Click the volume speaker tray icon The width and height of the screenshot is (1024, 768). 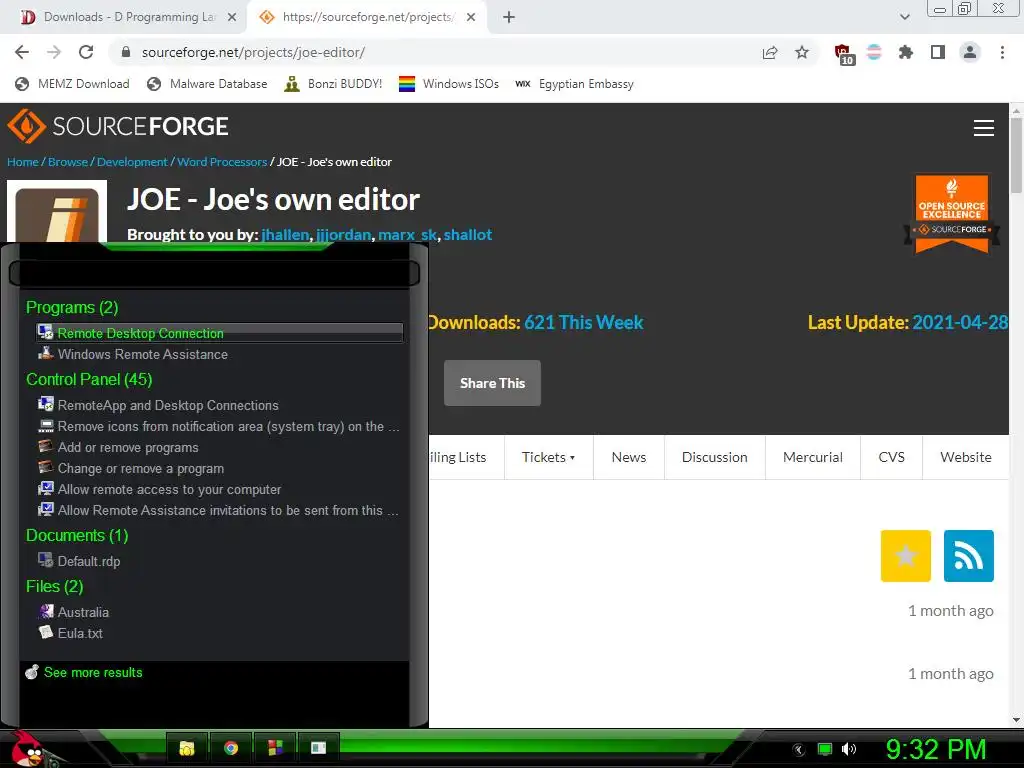pos(848,749)
